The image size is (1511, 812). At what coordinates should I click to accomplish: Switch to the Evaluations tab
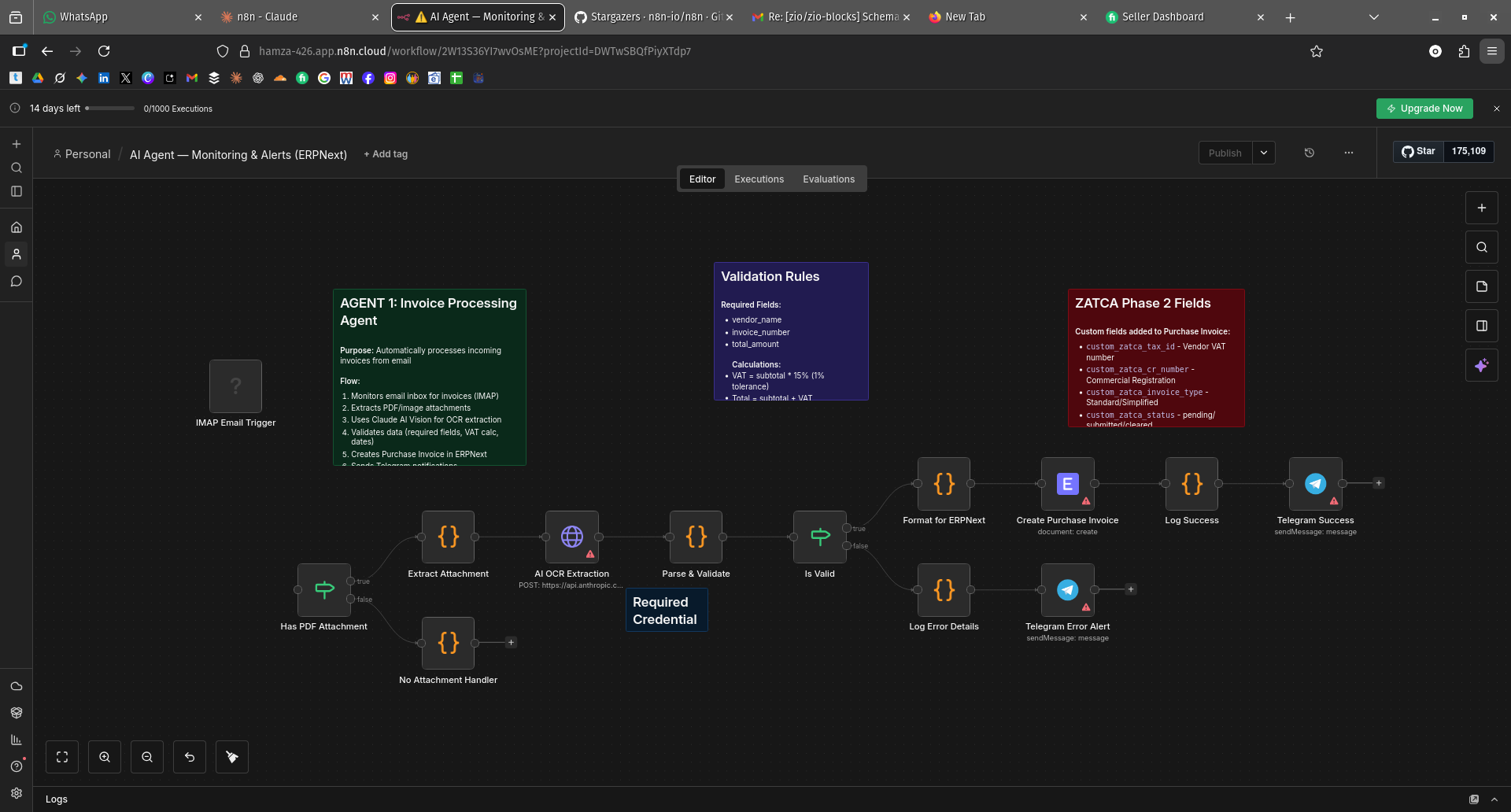coord(828,179)
